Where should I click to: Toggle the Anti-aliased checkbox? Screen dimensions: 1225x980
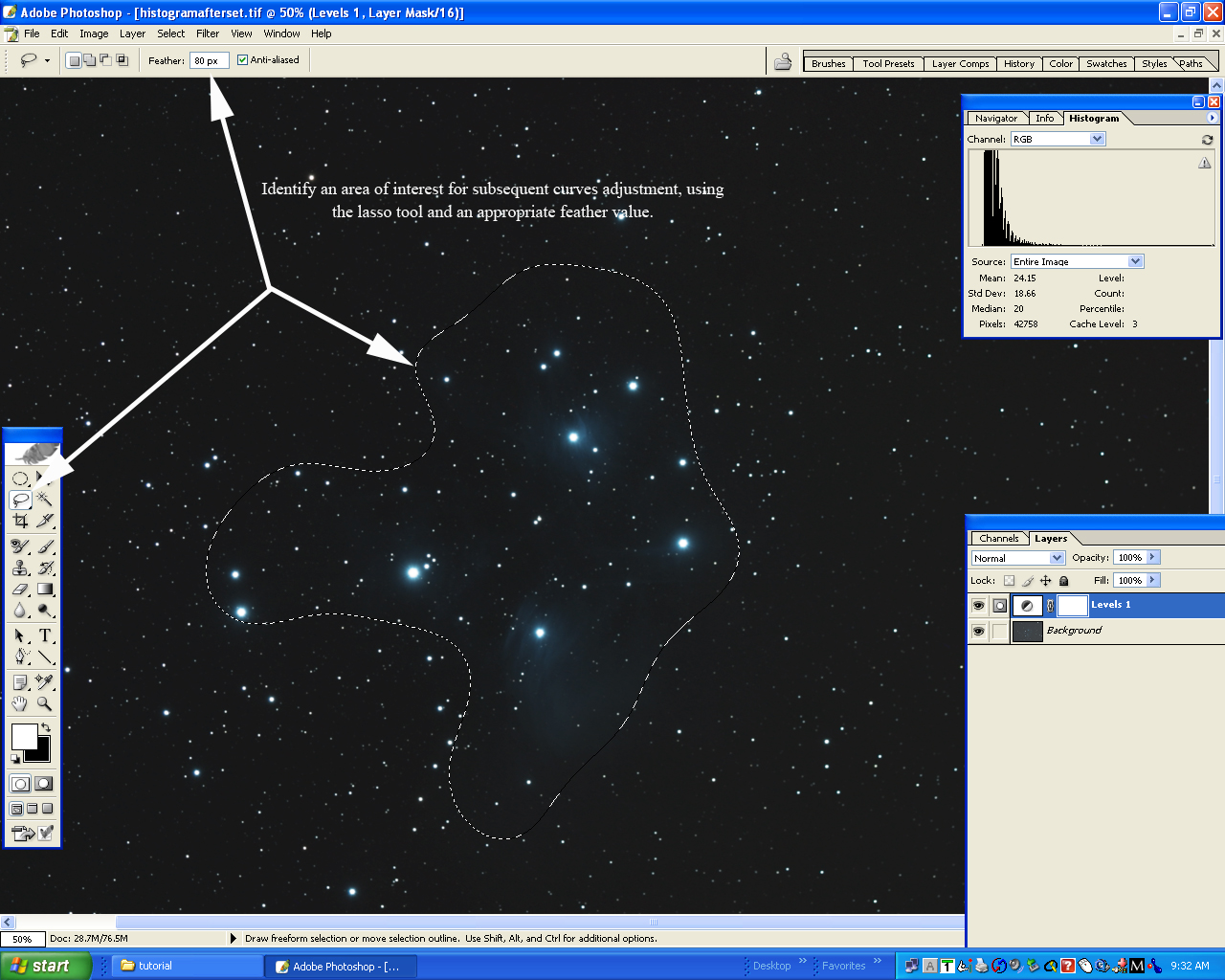click(242, 60)
